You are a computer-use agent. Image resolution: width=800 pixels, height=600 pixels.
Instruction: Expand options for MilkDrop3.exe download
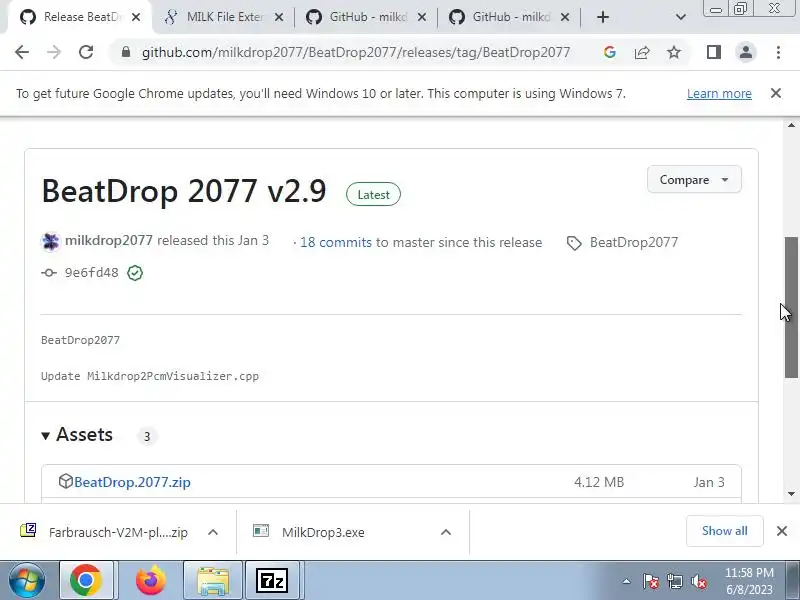(x=445, y=532)
